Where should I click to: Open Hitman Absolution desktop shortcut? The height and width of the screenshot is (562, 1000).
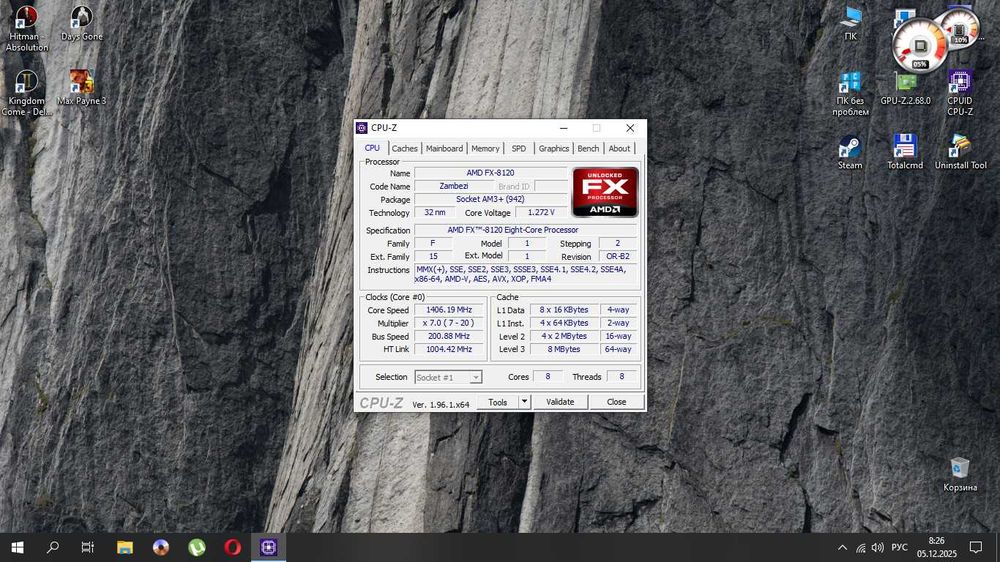click(x=26, y=29)
